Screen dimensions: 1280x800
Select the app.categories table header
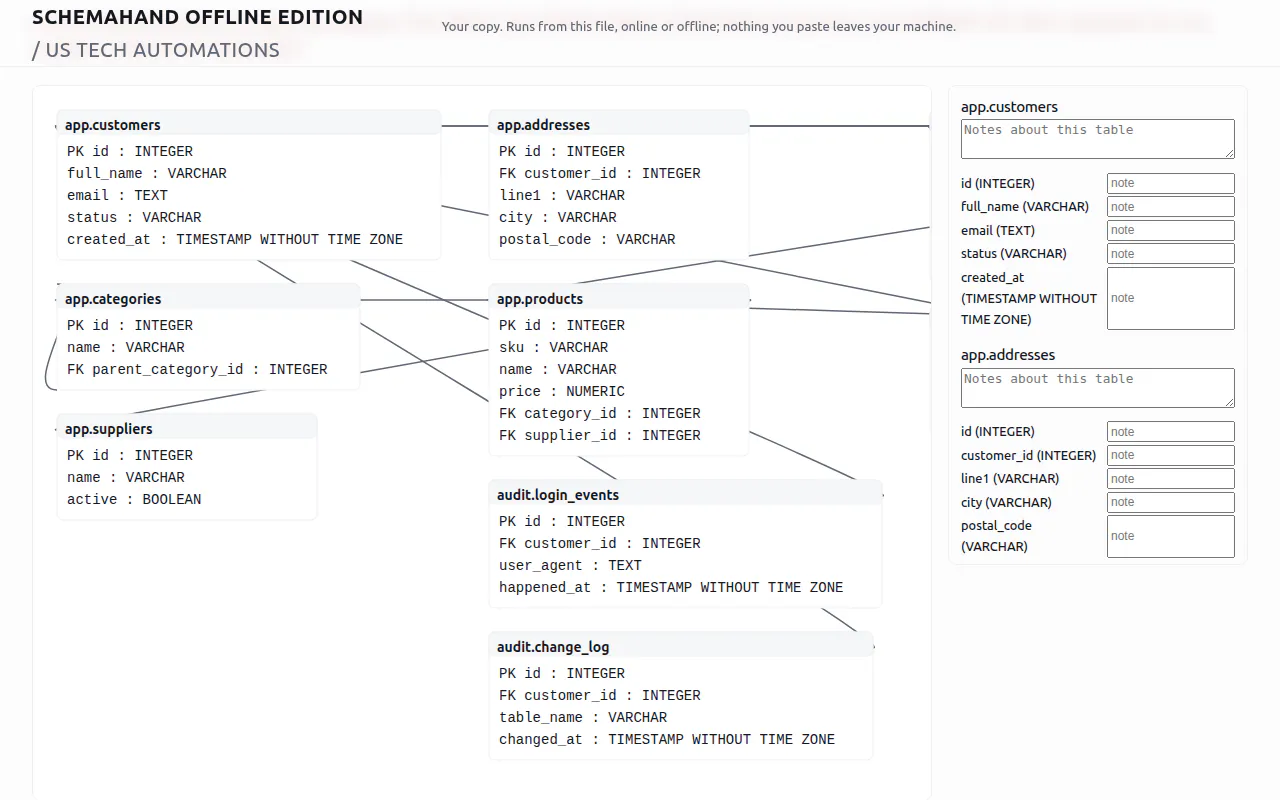208,298
